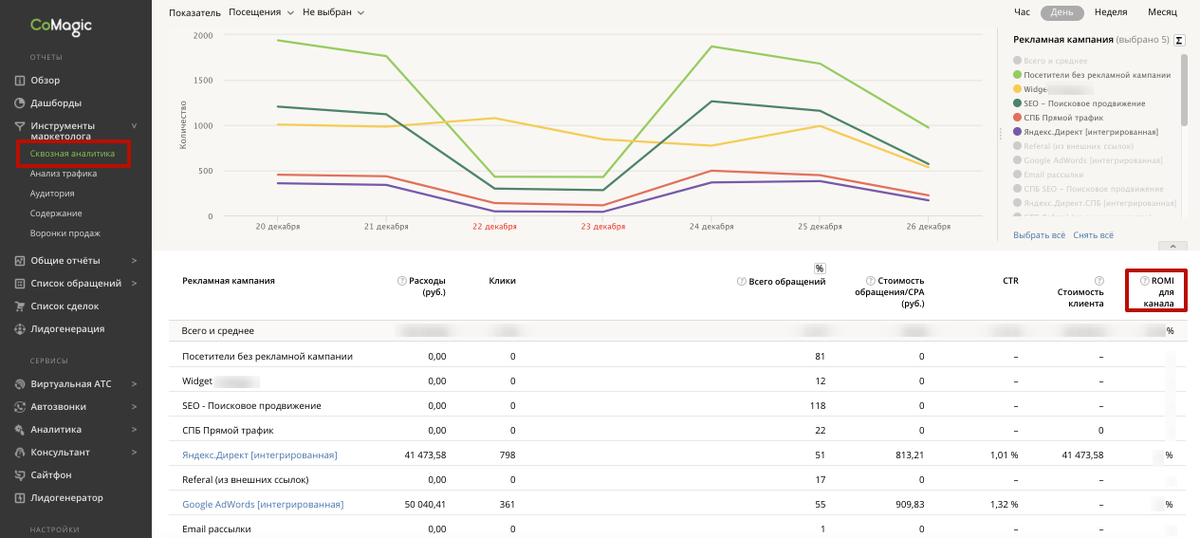
Task: Enable СПБ SEO – Поисковое продвижение series
Action: [x=1088, y=187]
